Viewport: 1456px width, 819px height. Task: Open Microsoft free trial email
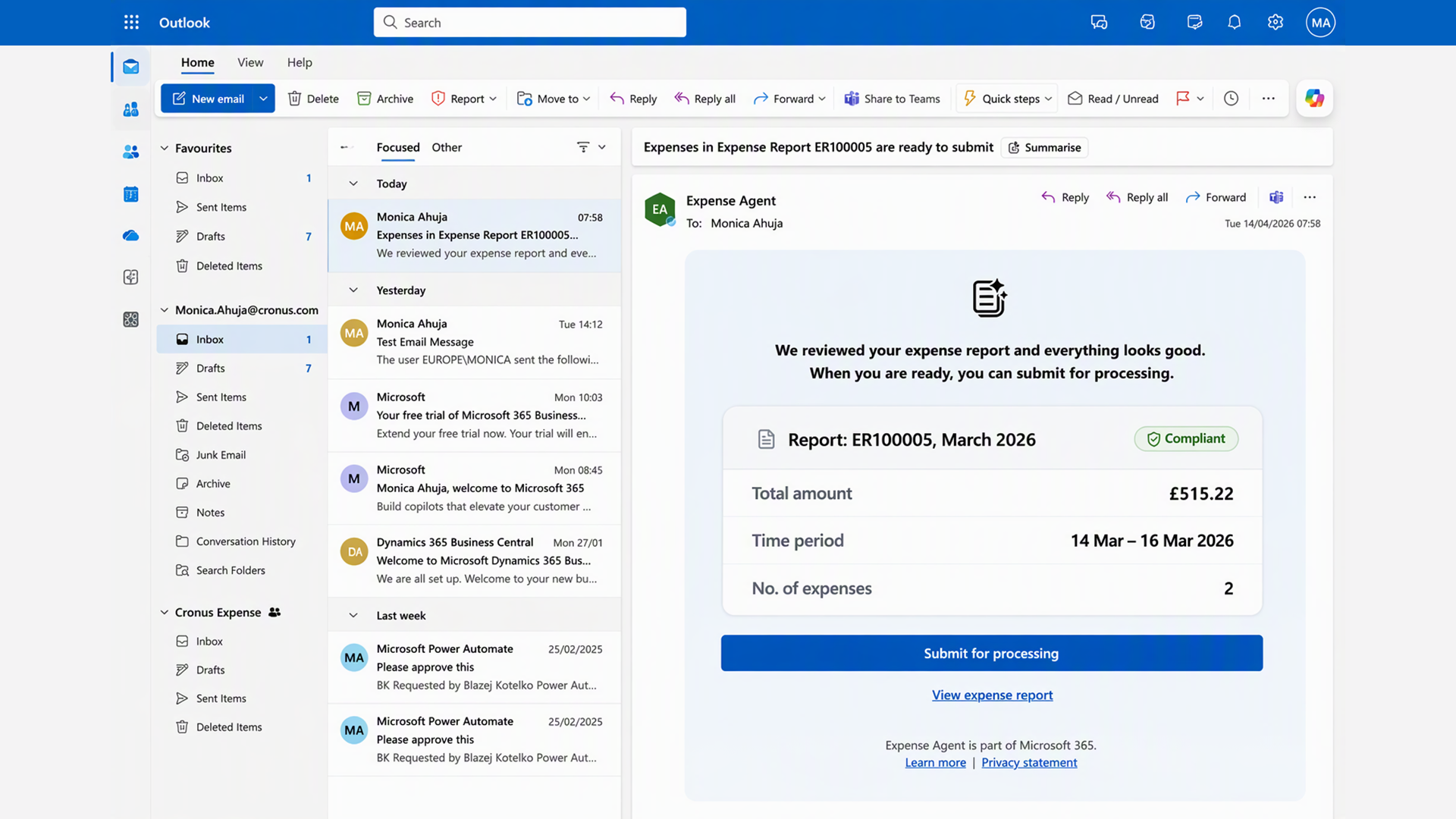[x=475, y=415]
